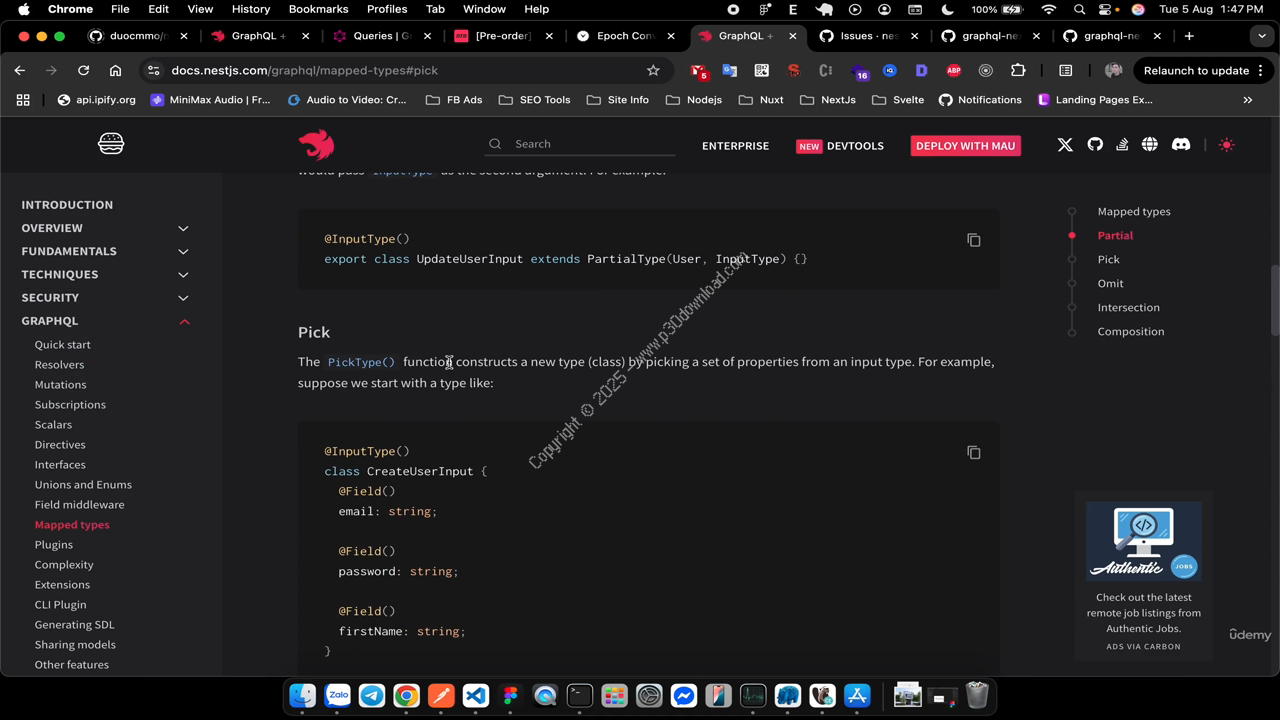This screenshot has height=720, width=1280.
Task: Open the Discord icon in header
Action: [x=1181, y=145]
